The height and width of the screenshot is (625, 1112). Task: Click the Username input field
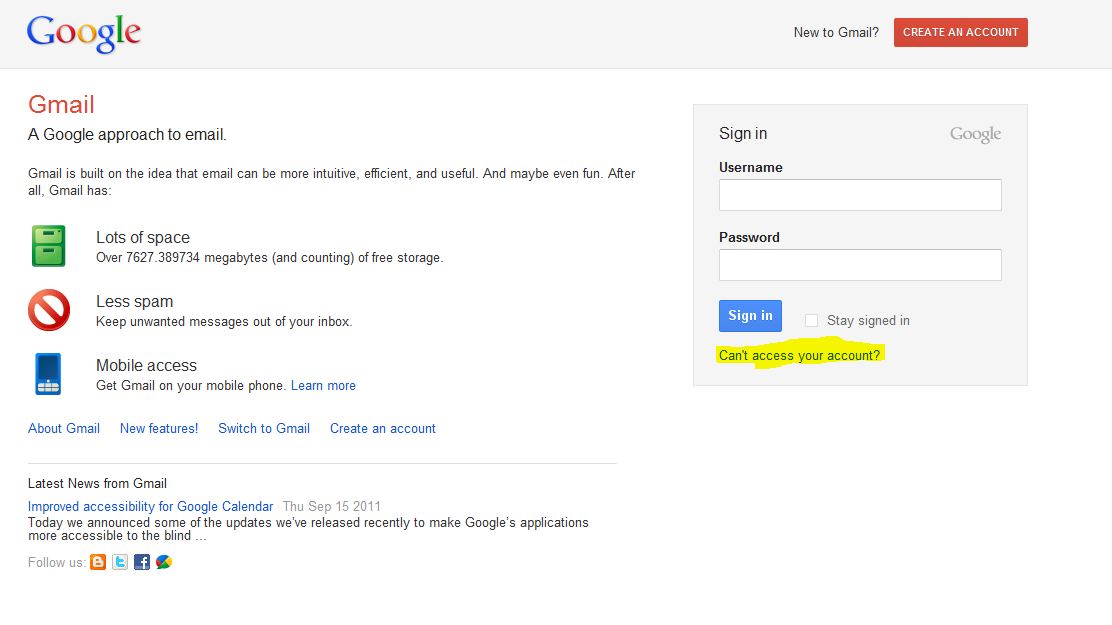point(860,195)
